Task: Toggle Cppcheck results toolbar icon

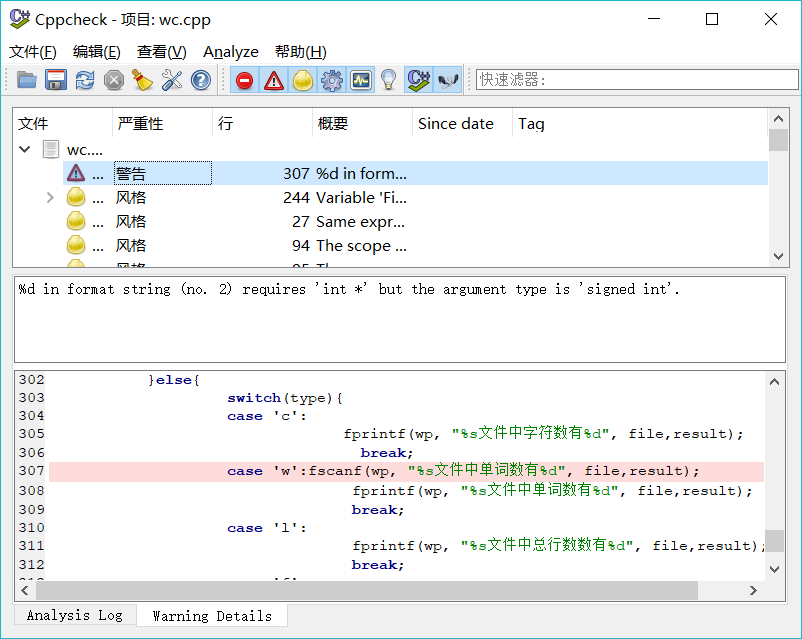Action: [x=419, y=80]
